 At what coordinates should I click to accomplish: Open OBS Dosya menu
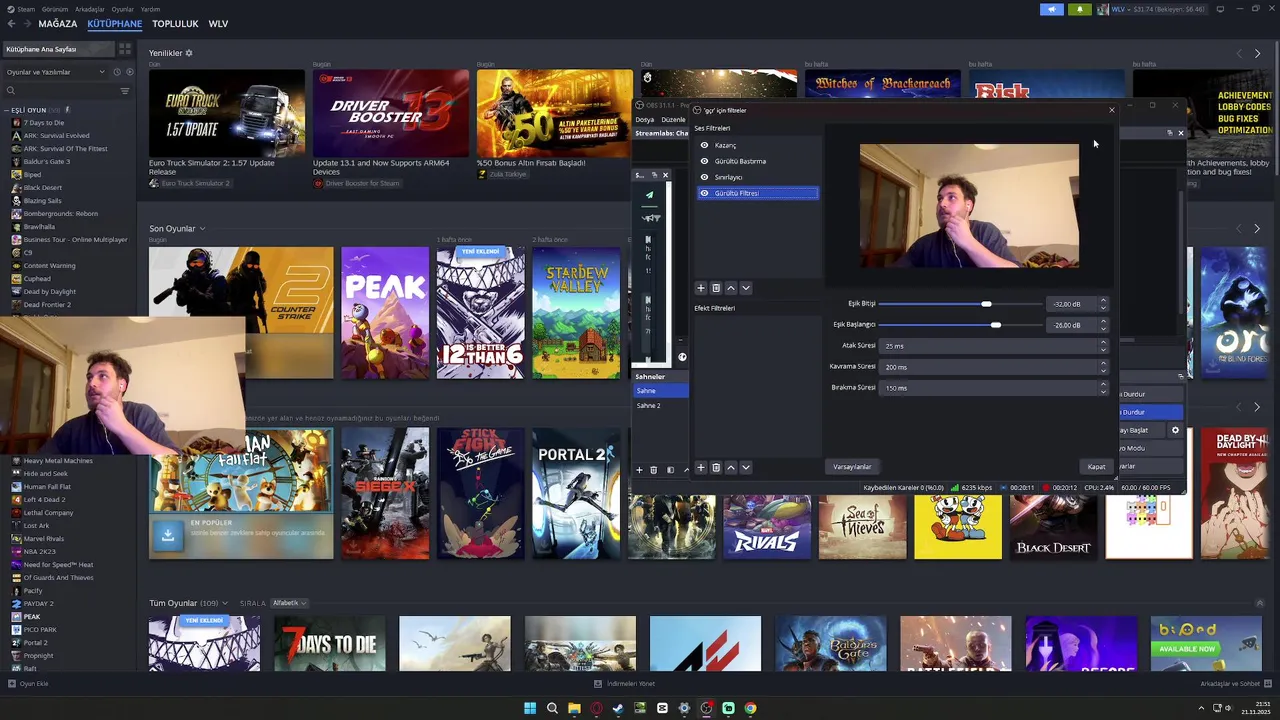[x=644, y=120]
